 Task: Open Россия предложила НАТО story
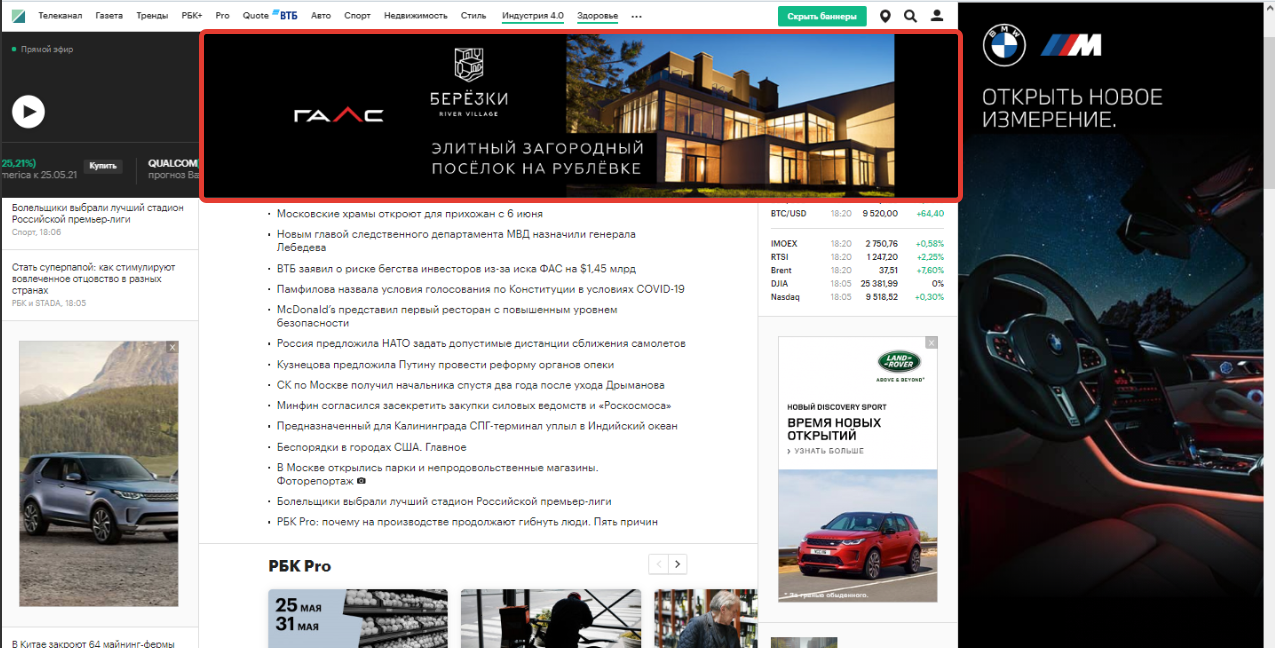pos(481,343)
